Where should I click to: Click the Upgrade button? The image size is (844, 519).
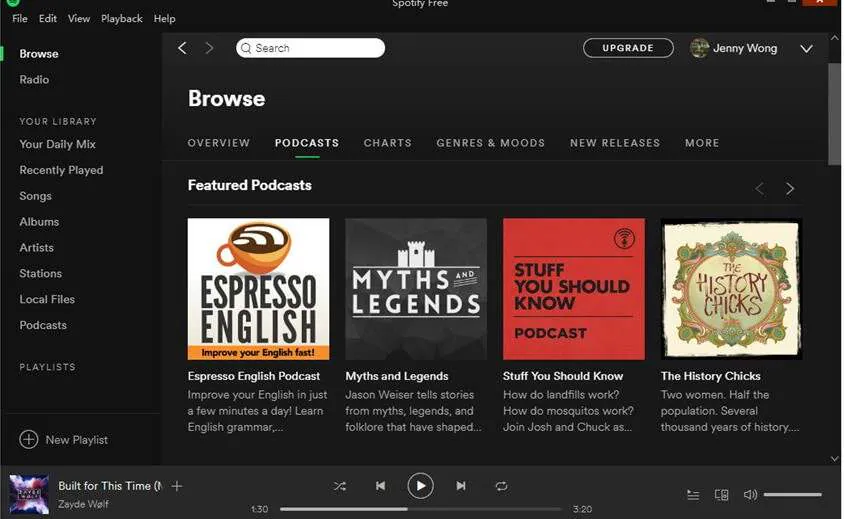click(x=628, y=48)
